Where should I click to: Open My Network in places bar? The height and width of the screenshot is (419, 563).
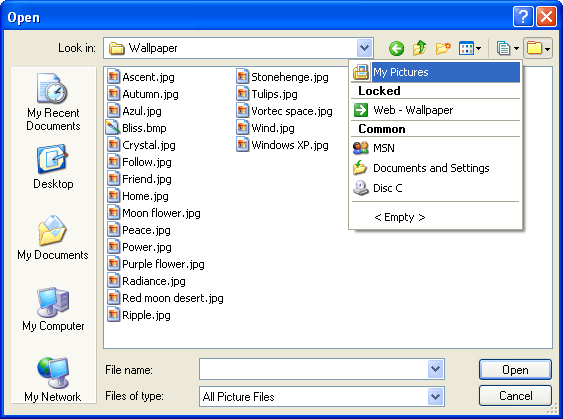click(53, 379)
